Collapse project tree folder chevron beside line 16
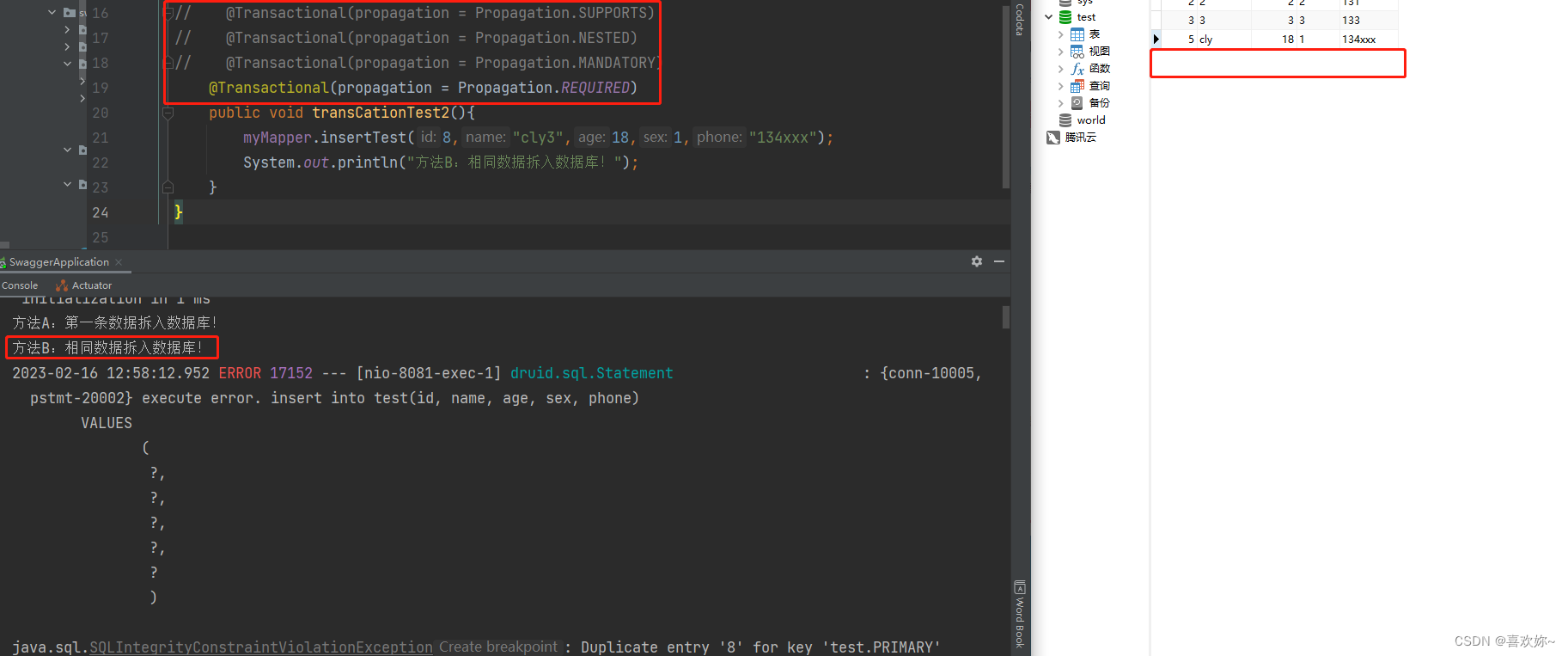This screenshot has height=656, width=1568. 52,13
